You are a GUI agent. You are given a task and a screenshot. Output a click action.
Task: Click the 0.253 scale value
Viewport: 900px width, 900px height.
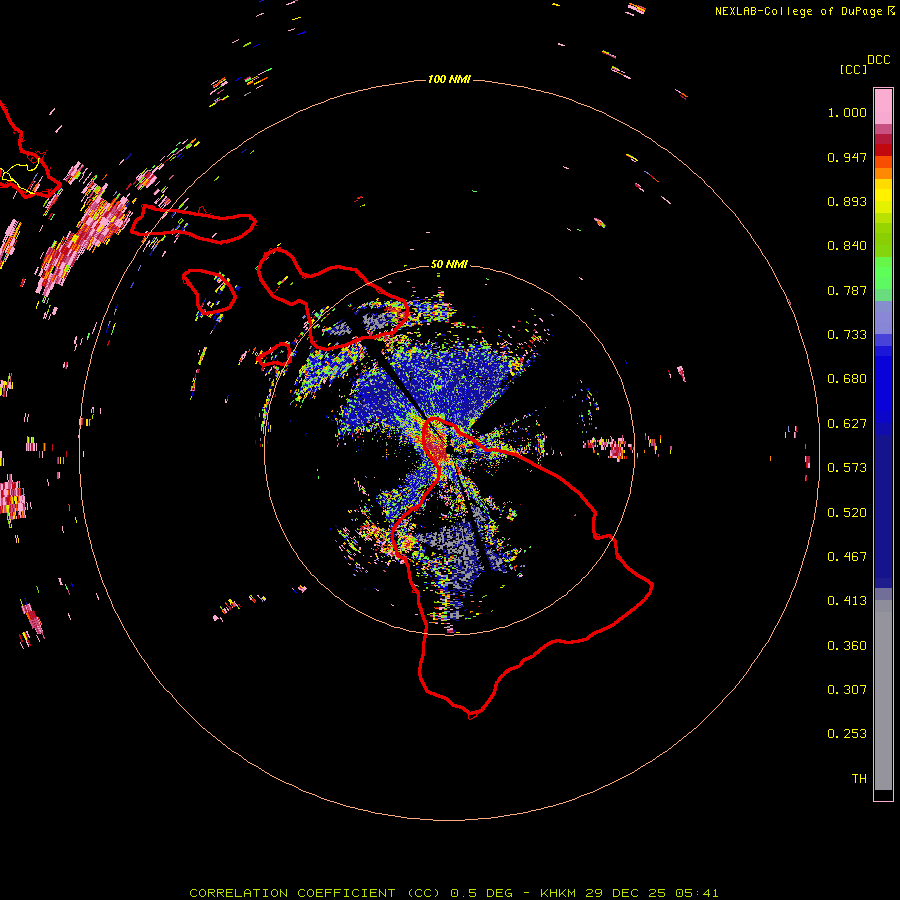click(847, 734)
